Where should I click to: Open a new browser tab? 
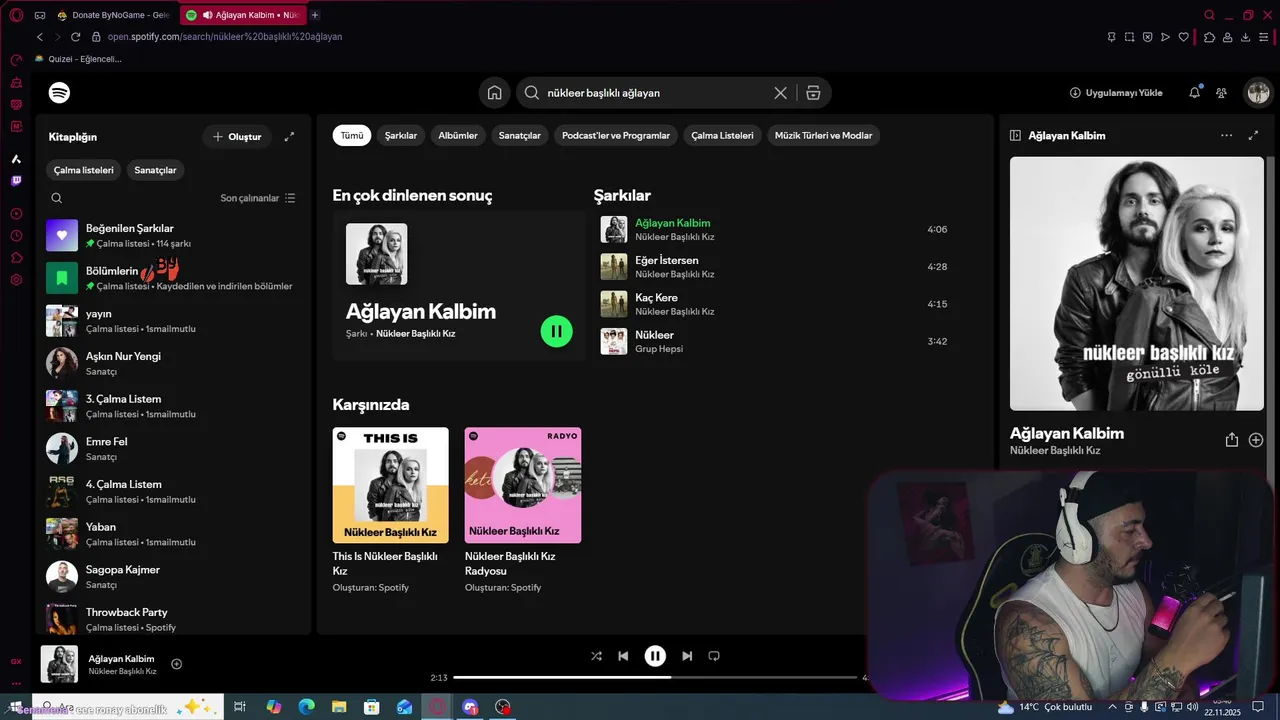coord(315,15)
